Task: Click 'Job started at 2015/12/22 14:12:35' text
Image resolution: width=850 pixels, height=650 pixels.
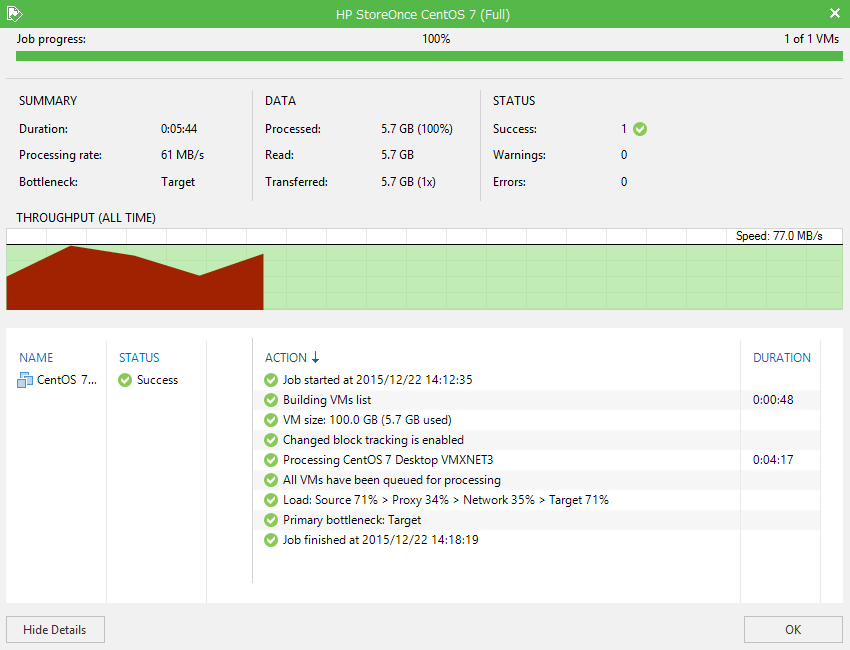Action: click(x=377, y=380)
